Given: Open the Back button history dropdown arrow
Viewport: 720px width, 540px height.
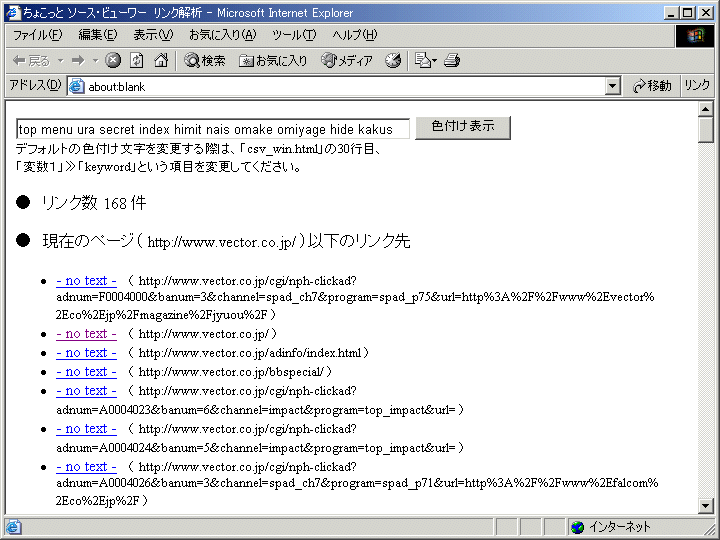Looking at the screenshot, I should click(60, 61).
